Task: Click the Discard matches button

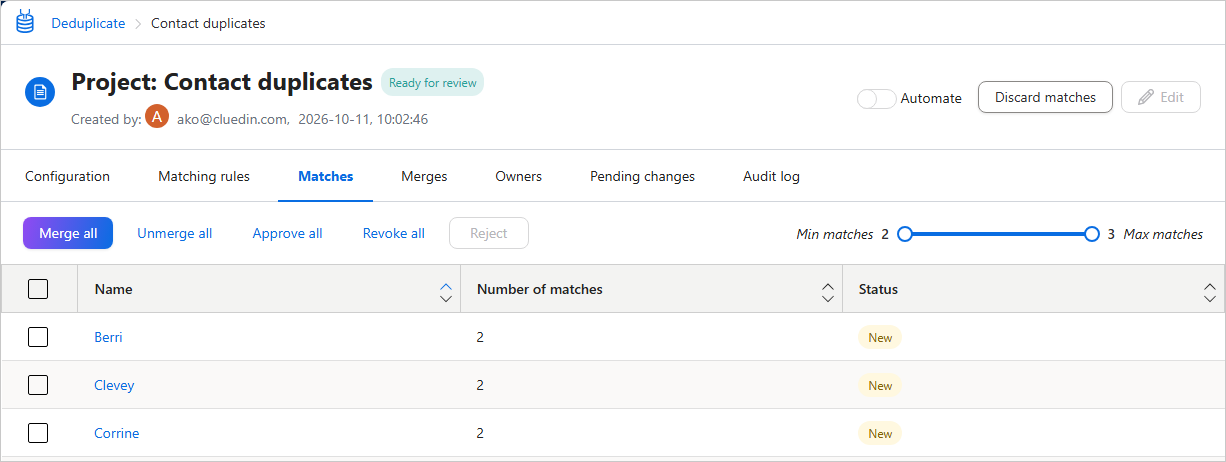Action: 1045,97
